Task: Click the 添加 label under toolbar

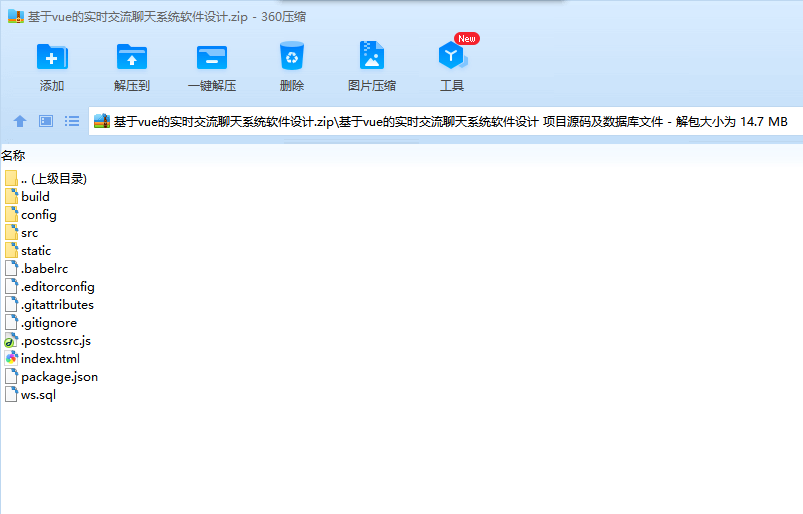Action: (52, 85)
